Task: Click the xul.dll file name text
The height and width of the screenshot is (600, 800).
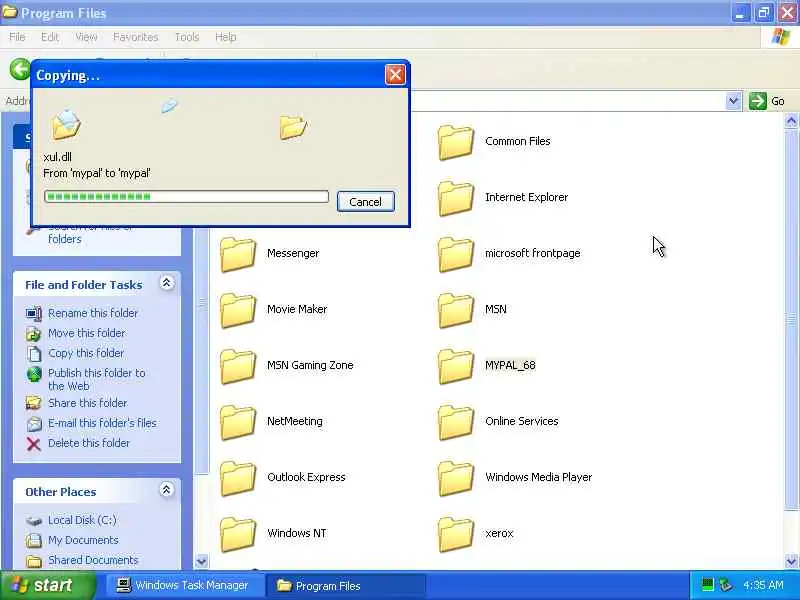Action: click(x=57, y=157)
